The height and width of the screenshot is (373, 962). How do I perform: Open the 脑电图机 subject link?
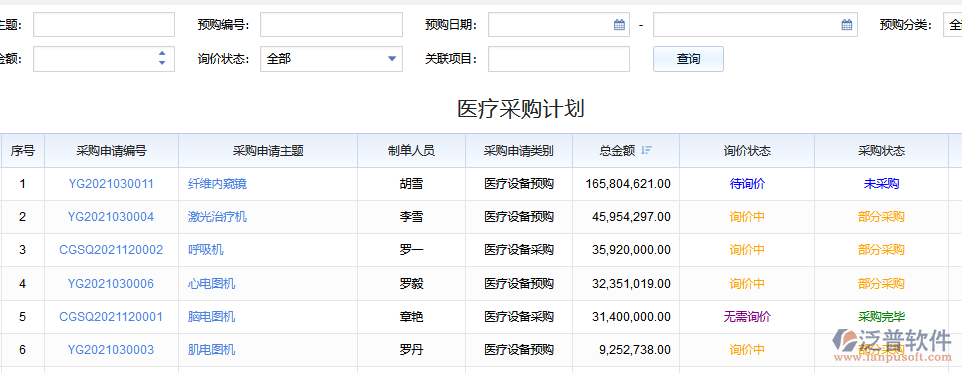pyautogui.click(x=211, y=317)
